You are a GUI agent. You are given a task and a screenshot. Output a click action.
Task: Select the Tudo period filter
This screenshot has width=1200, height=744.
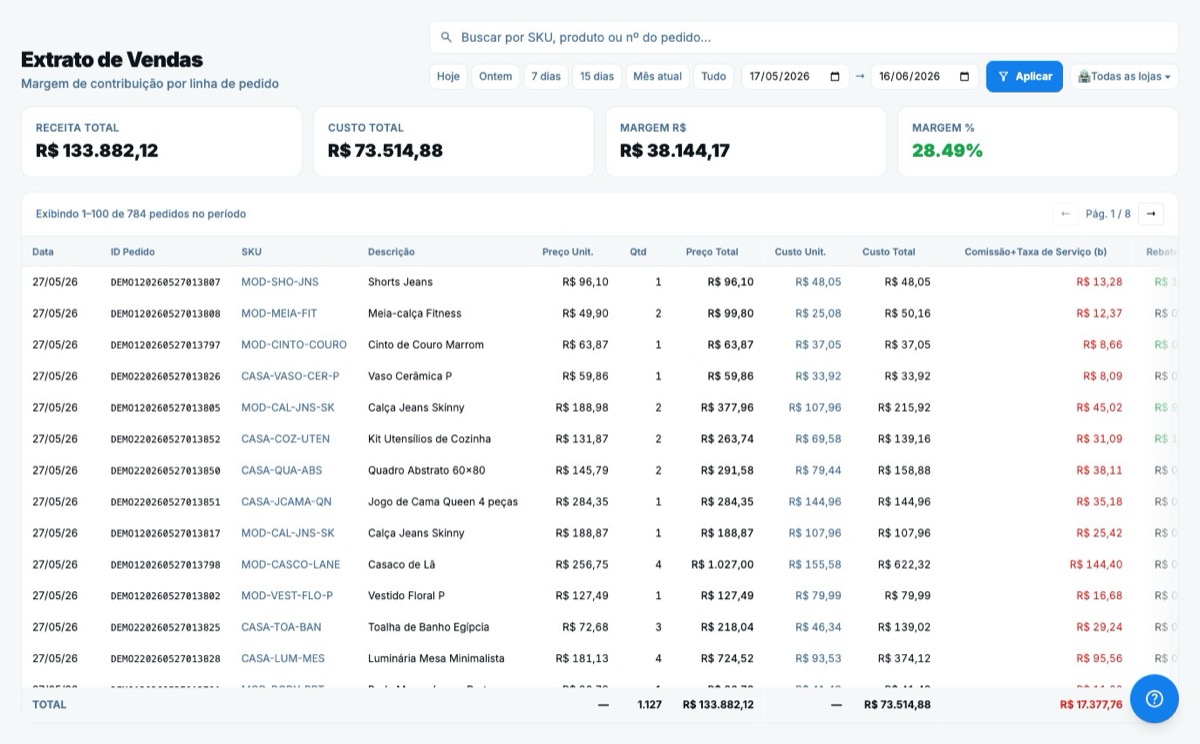(x=714, y=77)
